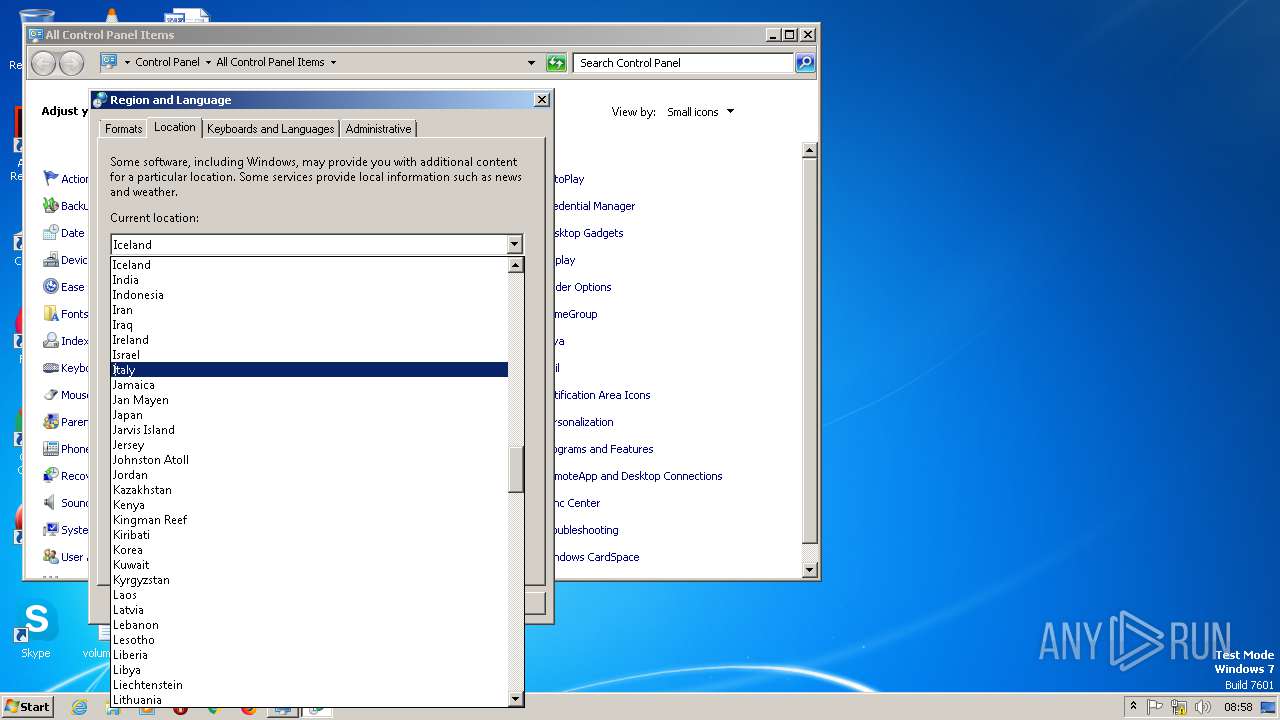Click the location list scroll up arrow
This screenshot has height=720, width=1280.
[x=516, y=265]
